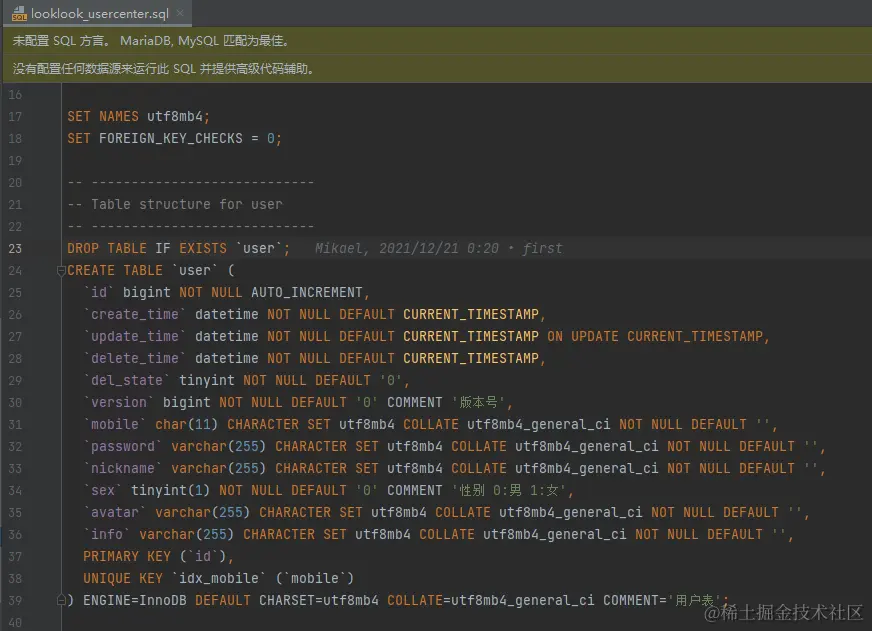Click the `info` column name
Viewport: 872px width, 631px height.
pos(107,535)
